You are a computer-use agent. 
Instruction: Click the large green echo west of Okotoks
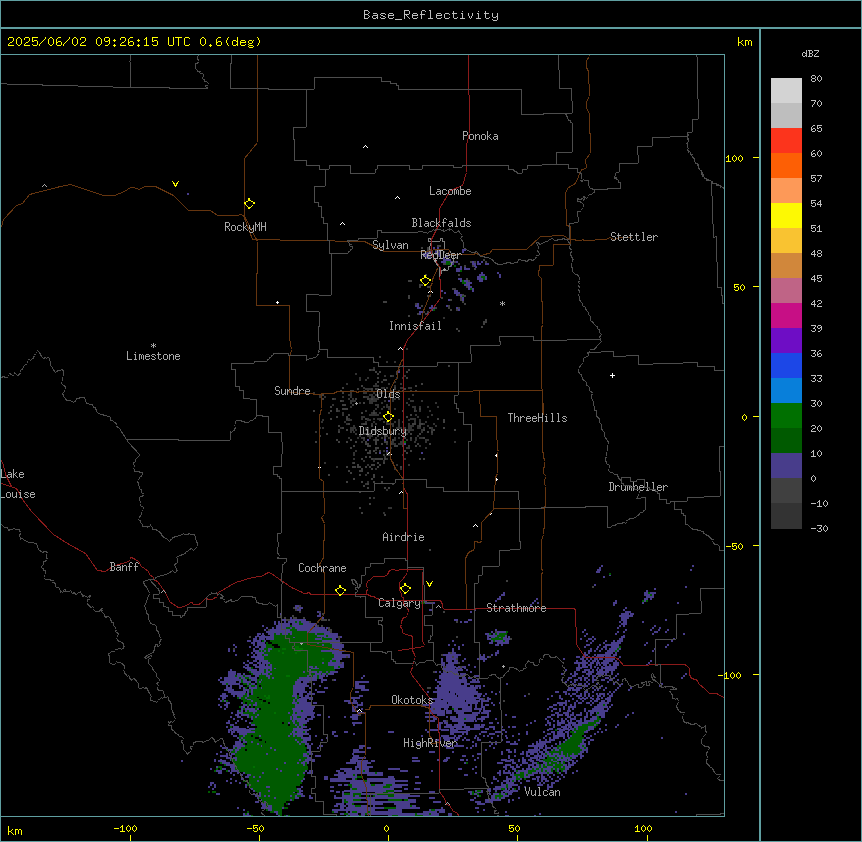(275, 720)
